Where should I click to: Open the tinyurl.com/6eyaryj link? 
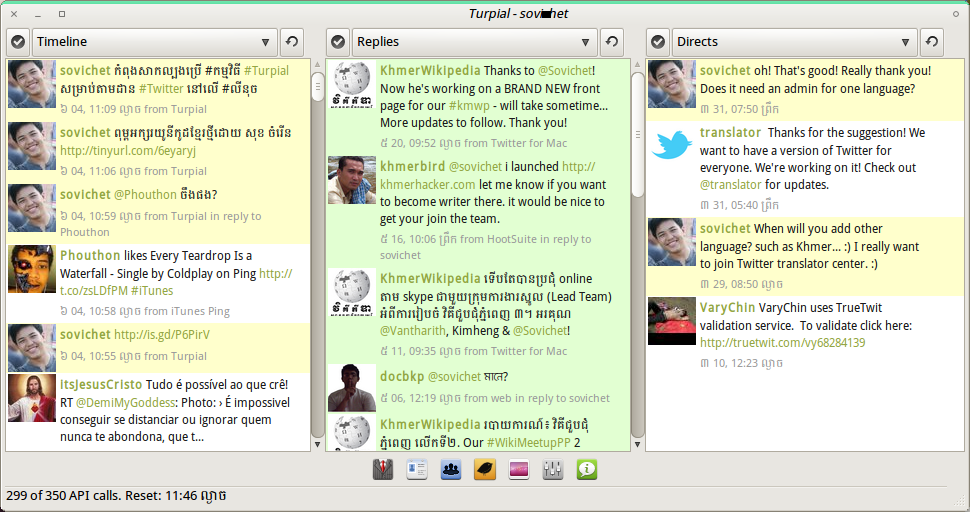[127, 150]
